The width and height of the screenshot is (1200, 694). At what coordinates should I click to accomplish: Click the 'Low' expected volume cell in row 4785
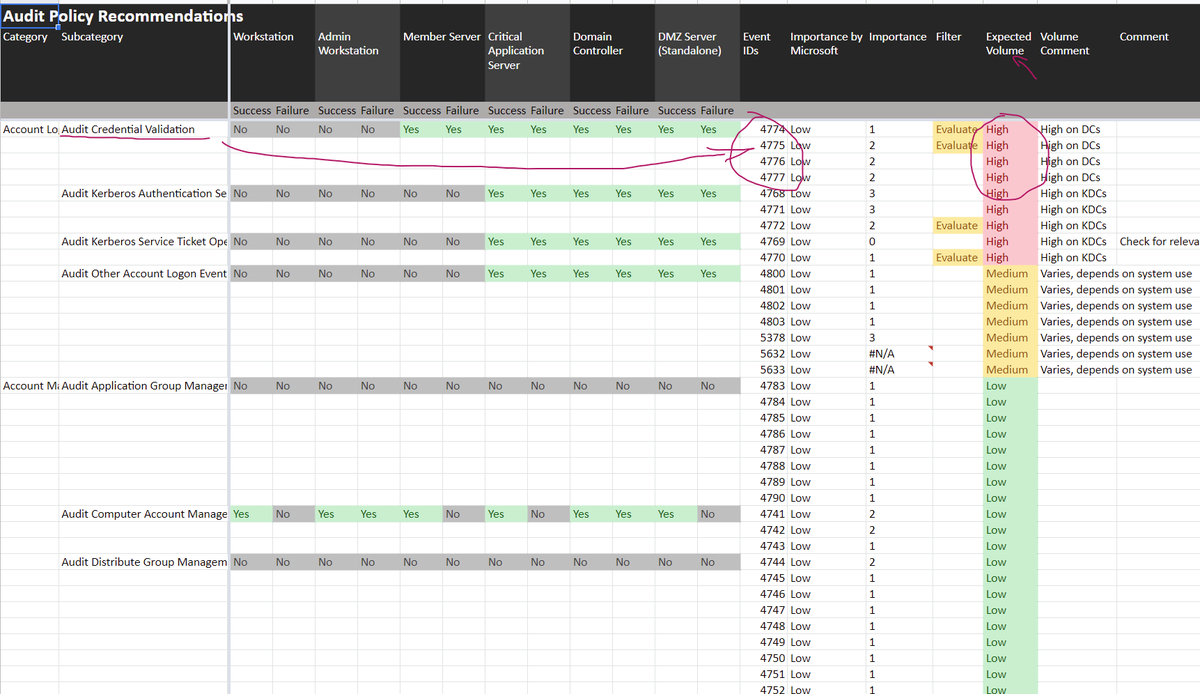[1008, 417]
